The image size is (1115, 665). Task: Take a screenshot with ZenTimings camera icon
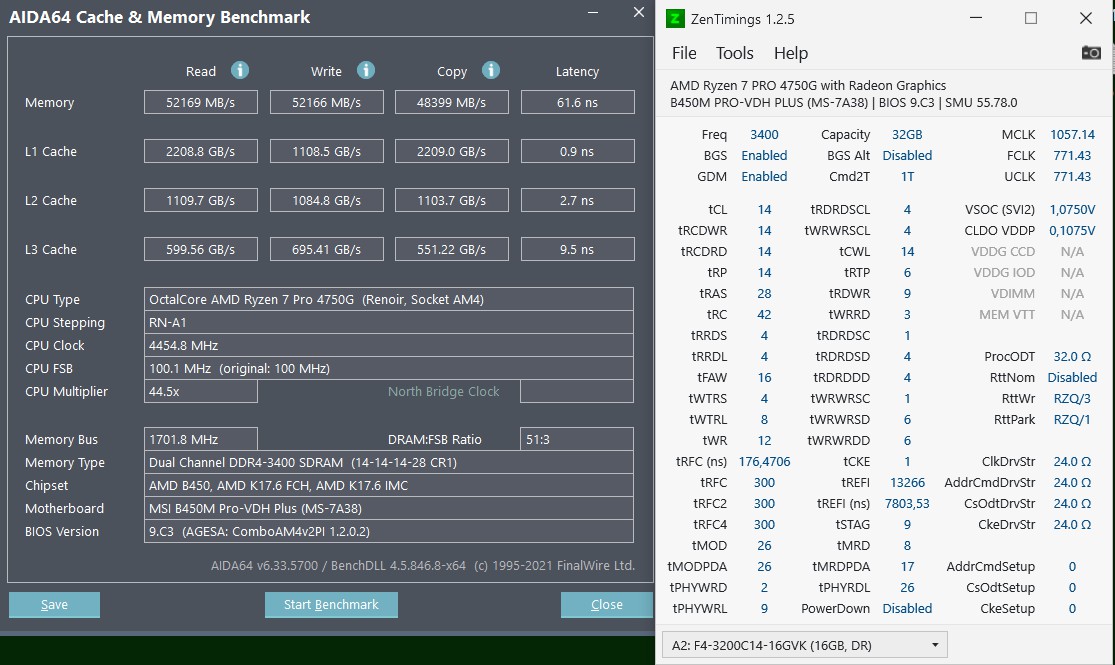1091,53
